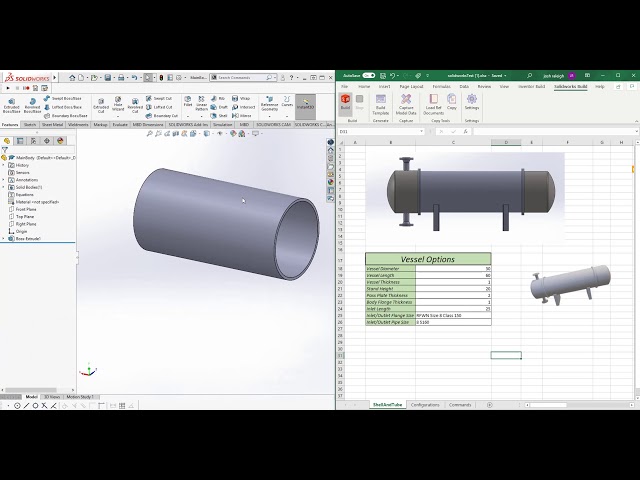Toggle the Instant3D button
The width and height of the screenshot is (640, 480).
pos(305,106)
